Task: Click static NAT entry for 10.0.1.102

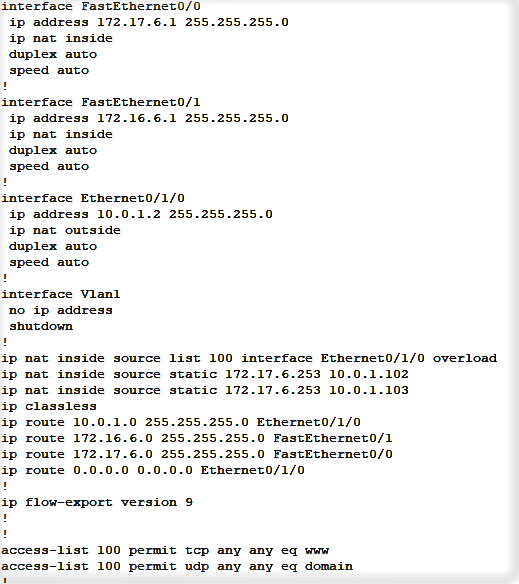Action: click(x=205, y=374)
